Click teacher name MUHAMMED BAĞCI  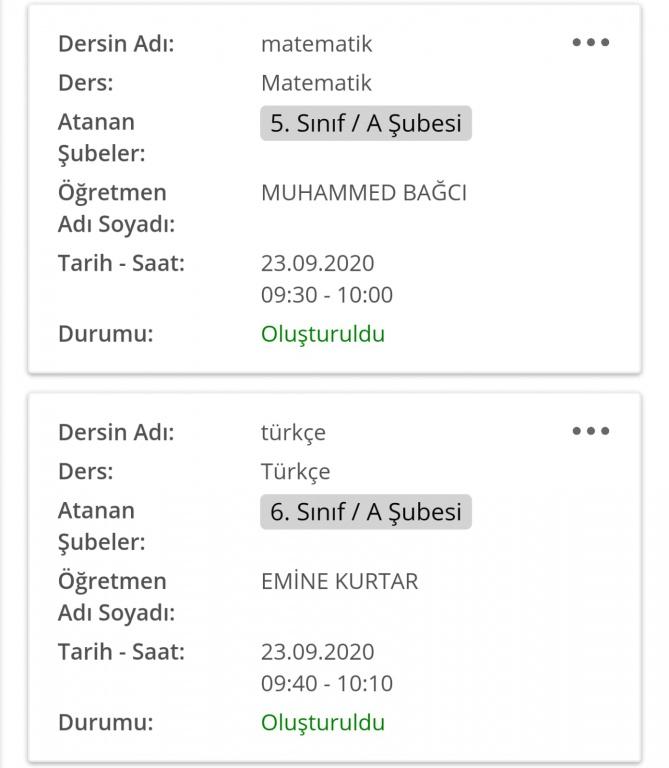click(x=363, y=193)
